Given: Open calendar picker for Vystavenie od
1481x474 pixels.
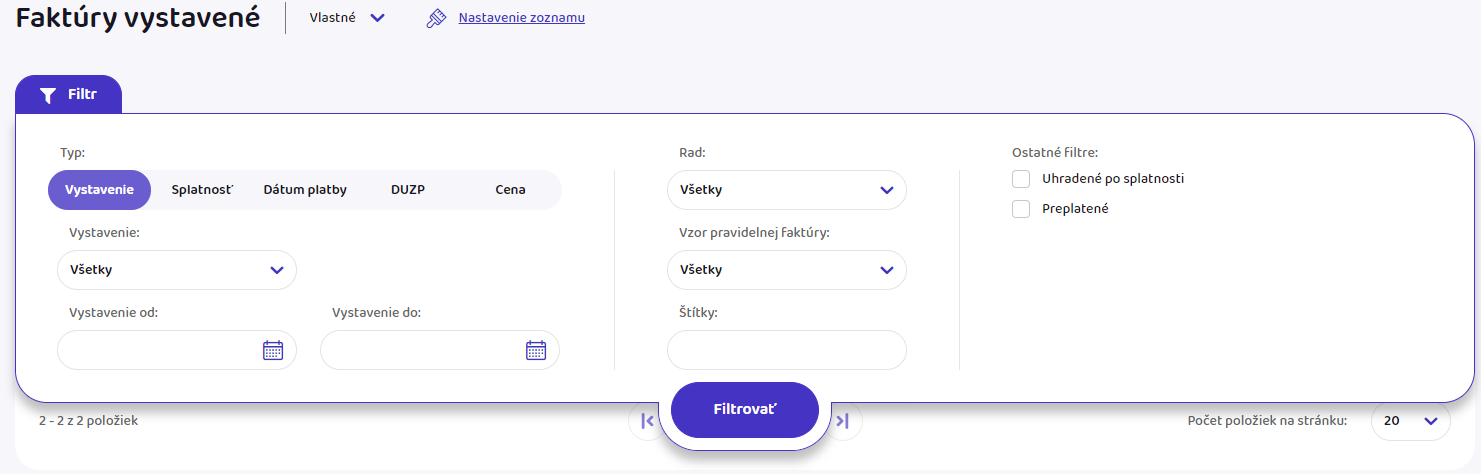Looking at the screenshot, I should (x=273, y=350).
